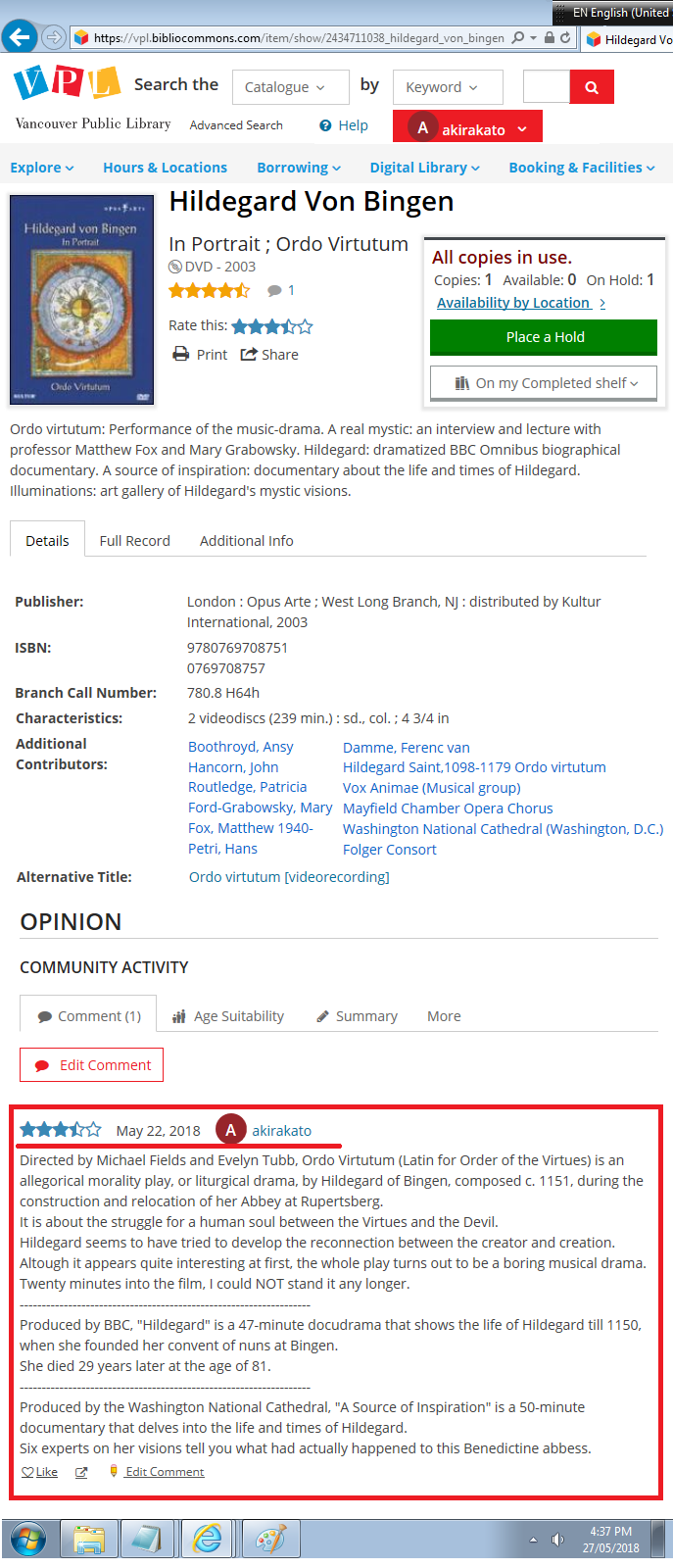This screenshot has height=1568, width=673.
Task: Click the volume speaker tray icon
Action: click(x=557, y=1540)
